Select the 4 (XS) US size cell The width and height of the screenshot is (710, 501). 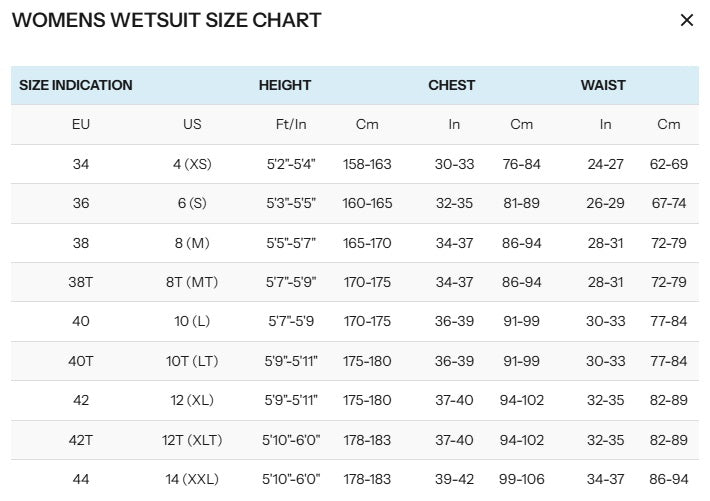pos(192,164)
